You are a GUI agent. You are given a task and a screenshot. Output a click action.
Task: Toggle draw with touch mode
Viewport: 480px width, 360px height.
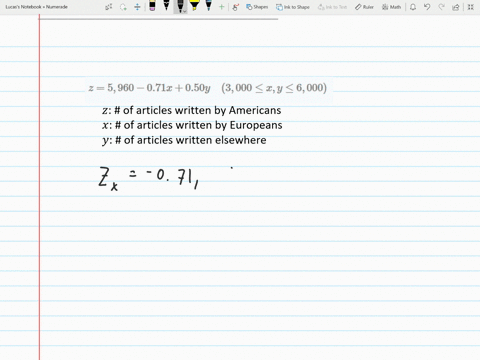click(x=236, y=7)
